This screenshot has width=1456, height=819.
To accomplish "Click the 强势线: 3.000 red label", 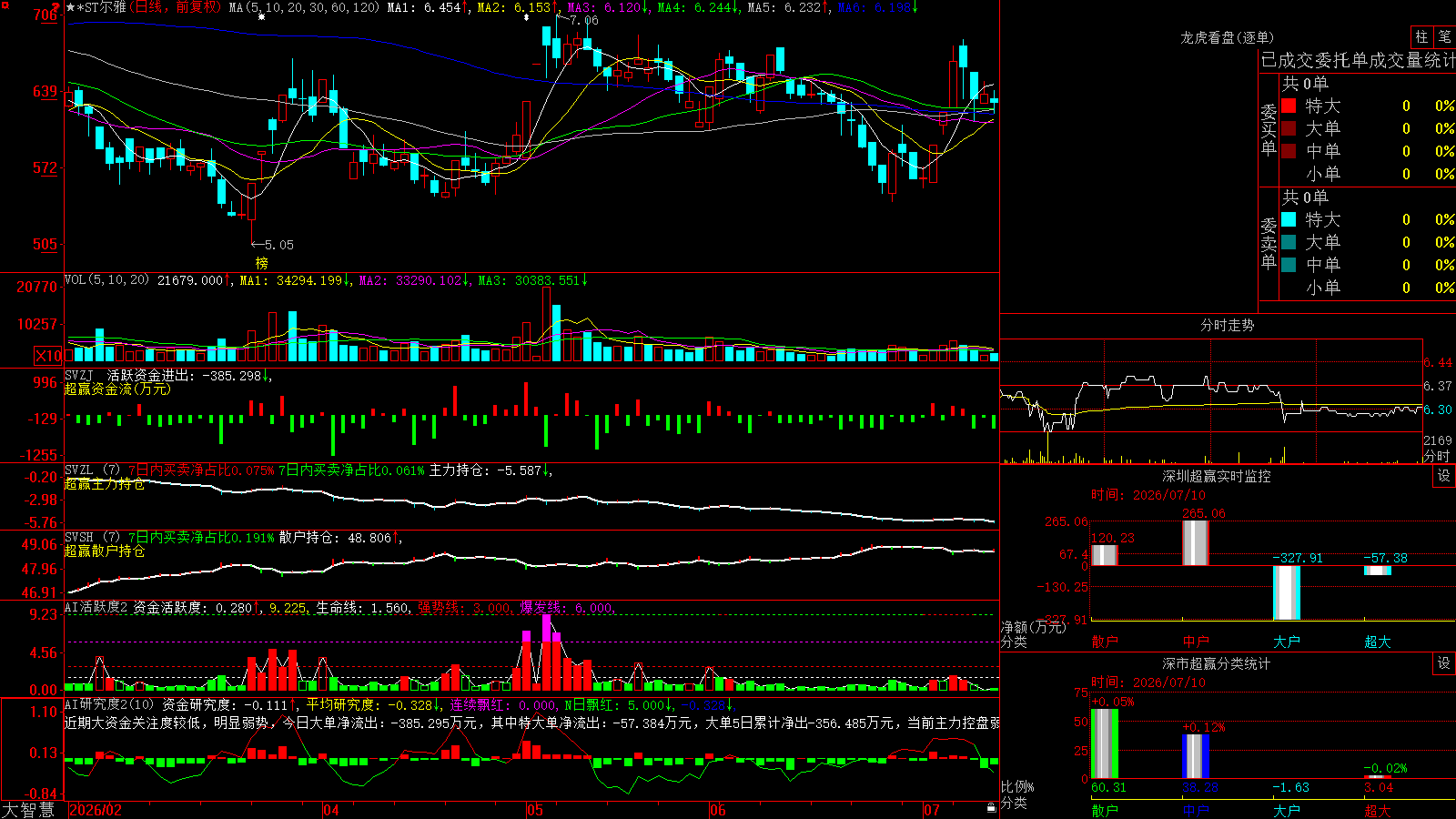I will pyautogui.click(x=465, y=607).
